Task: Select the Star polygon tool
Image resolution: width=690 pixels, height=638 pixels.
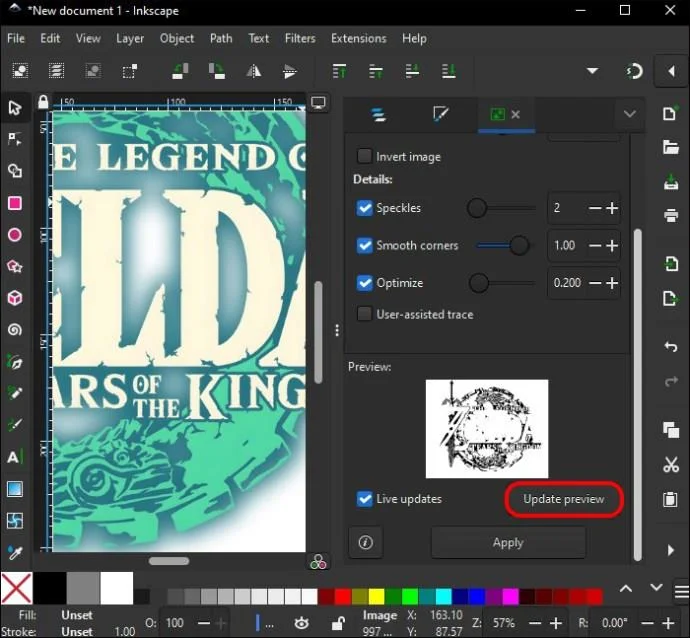Action: click(x=15, y=266)
